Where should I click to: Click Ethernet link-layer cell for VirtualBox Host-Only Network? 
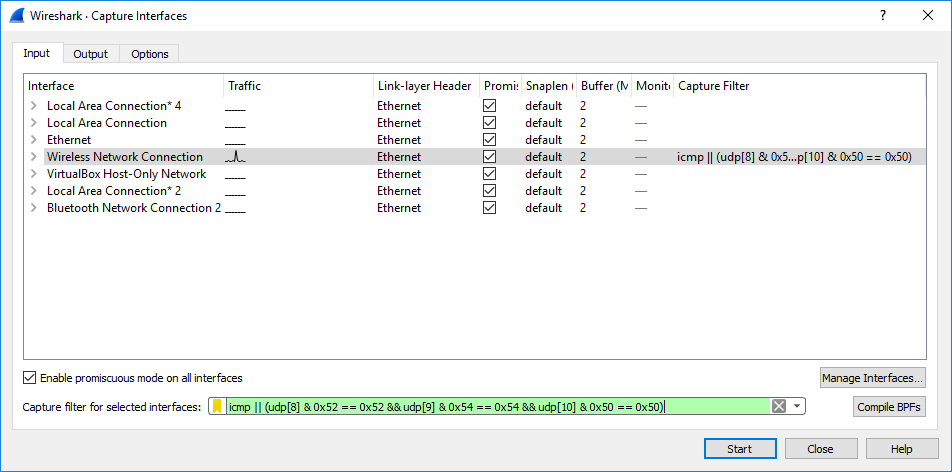(x=399, y=174)
